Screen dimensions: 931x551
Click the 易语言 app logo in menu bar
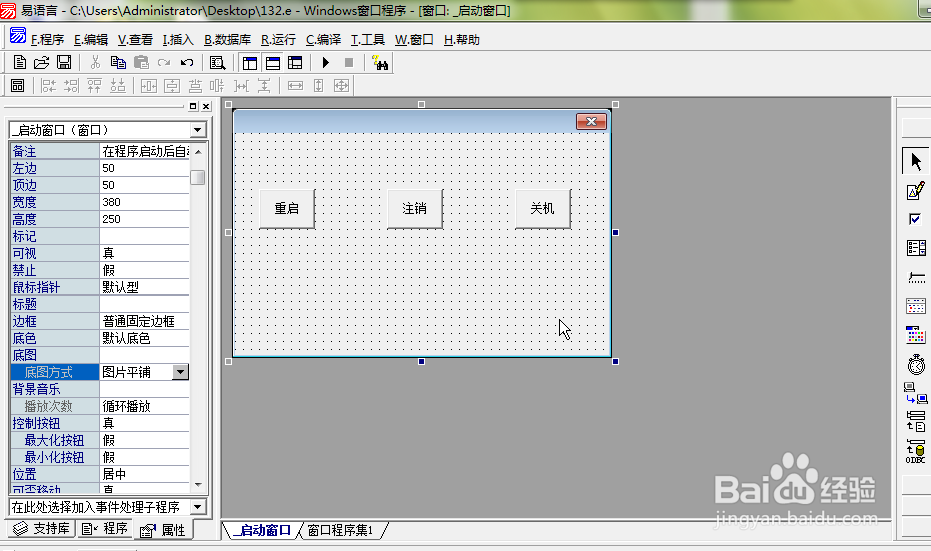tap(18, 36)
